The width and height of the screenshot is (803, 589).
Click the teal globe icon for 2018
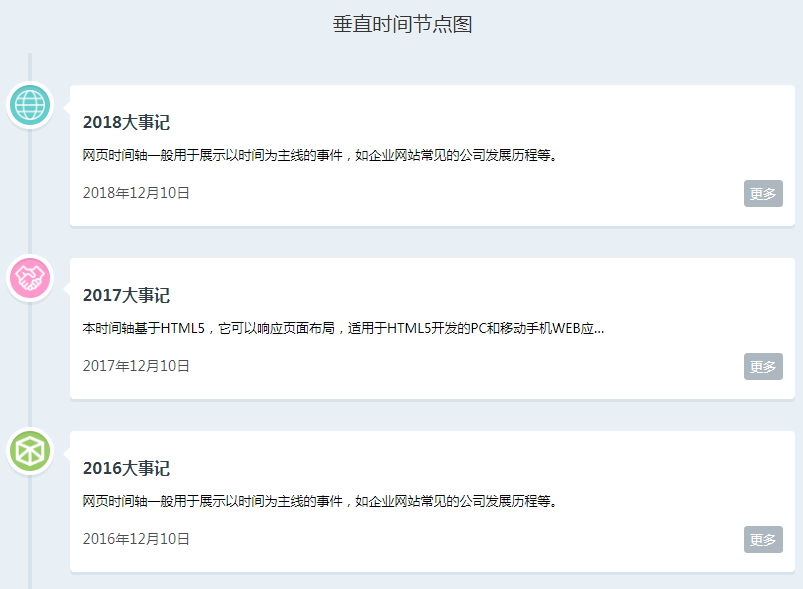tap(30, 105)
